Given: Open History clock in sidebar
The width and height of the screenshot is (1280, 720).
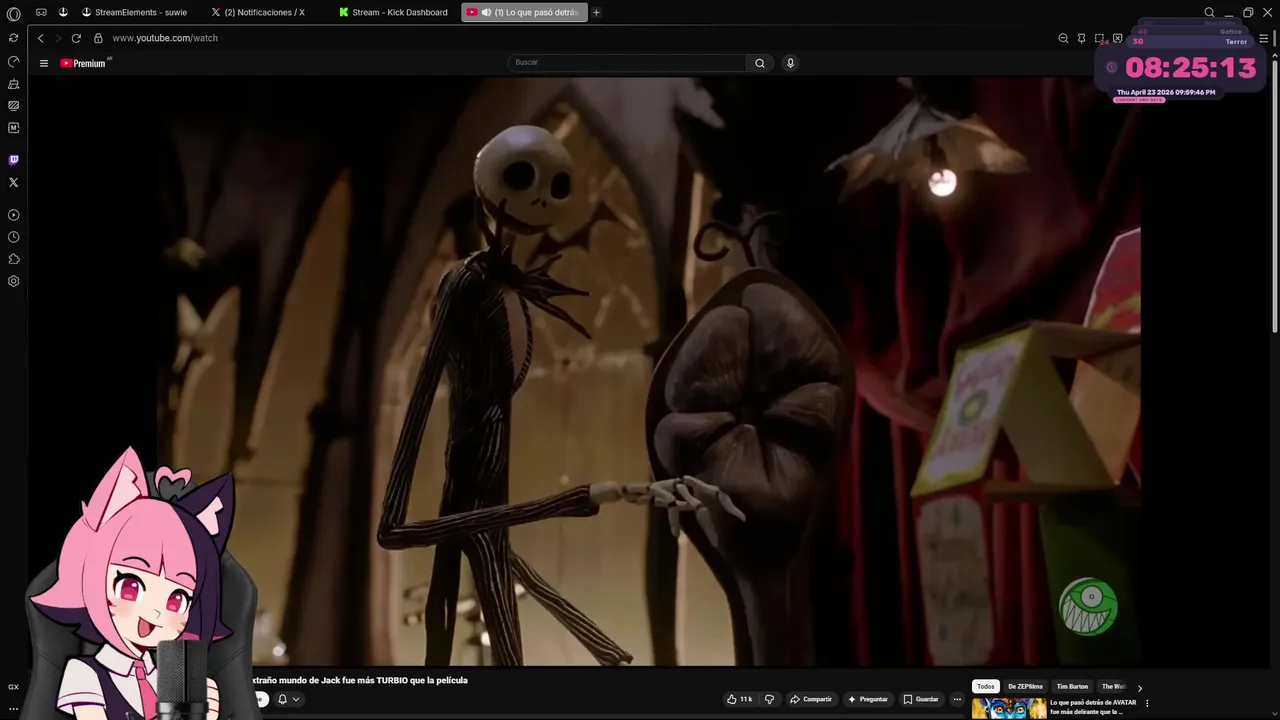Looking at the screenshot, I should [x=13, y=237].
